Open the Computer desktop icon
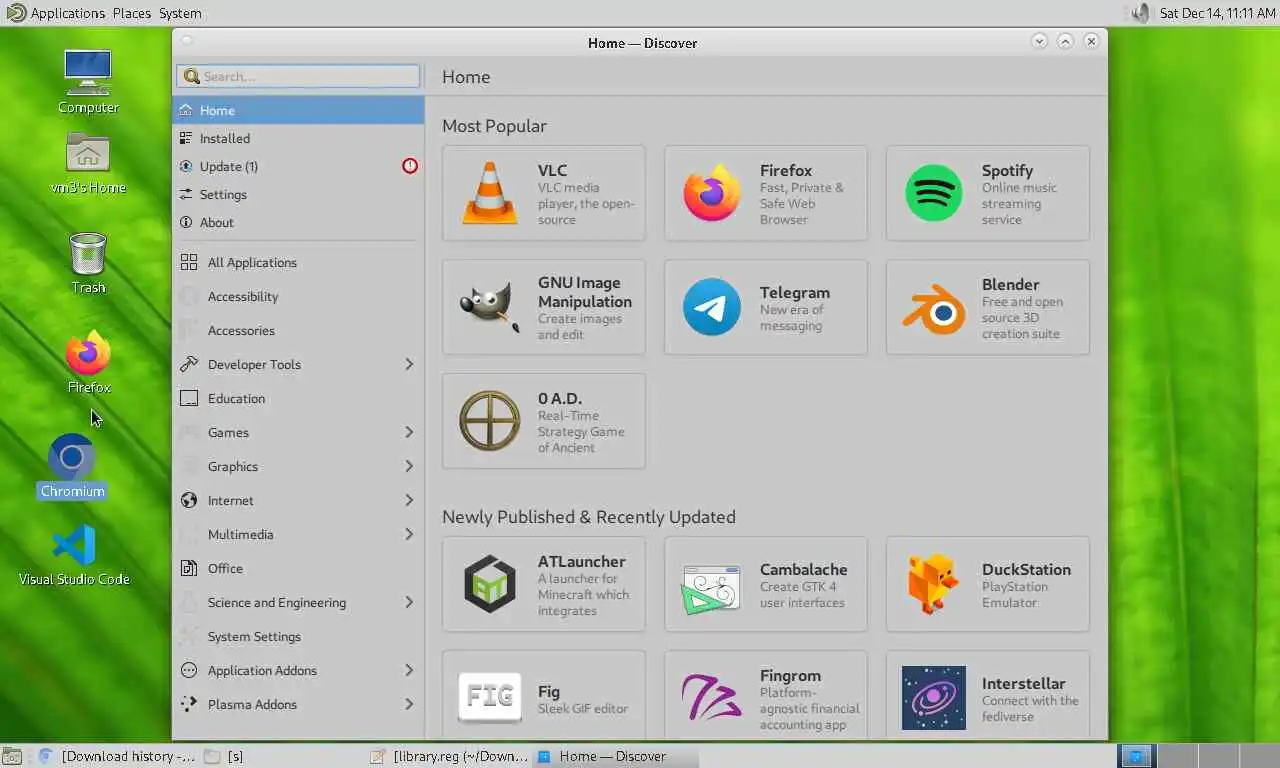 (88, 73)
